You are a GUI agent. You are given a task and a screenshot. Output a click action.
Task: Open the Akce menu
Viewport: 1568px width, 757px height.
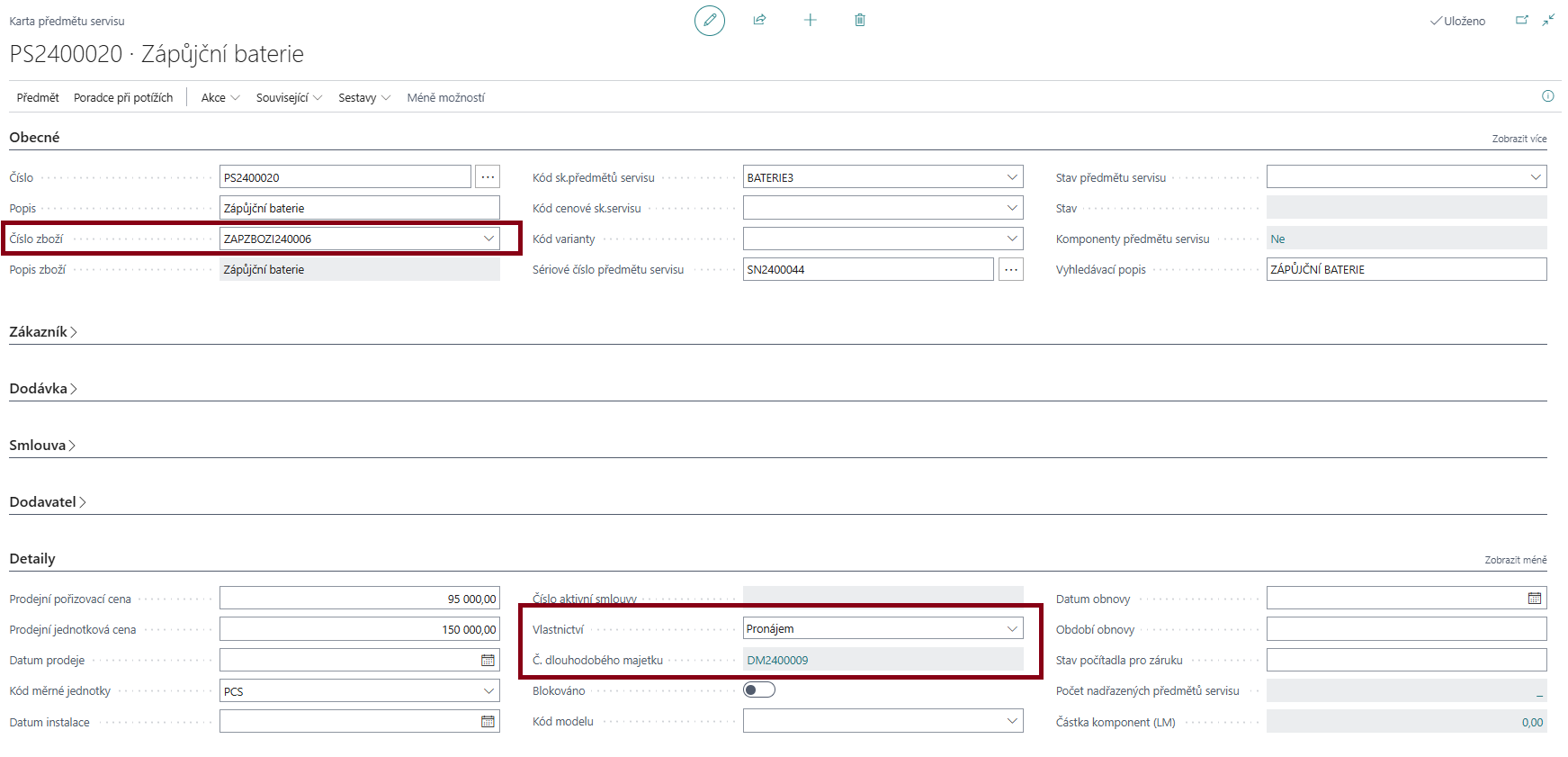pos(220,97)
